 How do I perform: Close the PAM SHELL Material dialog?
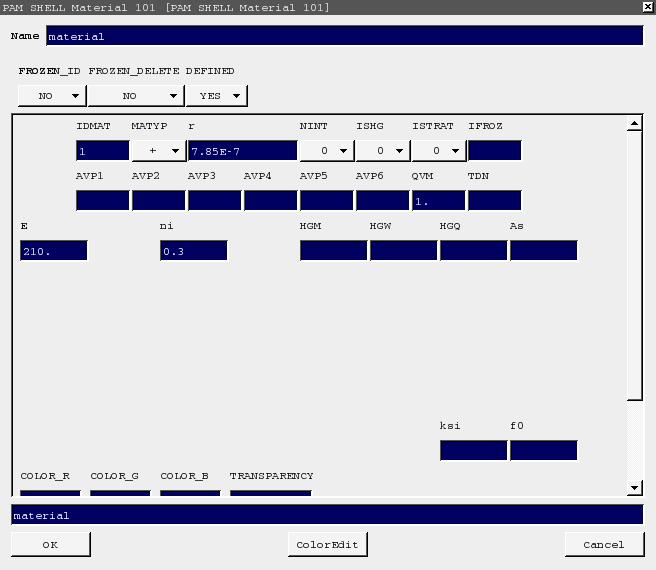pos(648,7)
